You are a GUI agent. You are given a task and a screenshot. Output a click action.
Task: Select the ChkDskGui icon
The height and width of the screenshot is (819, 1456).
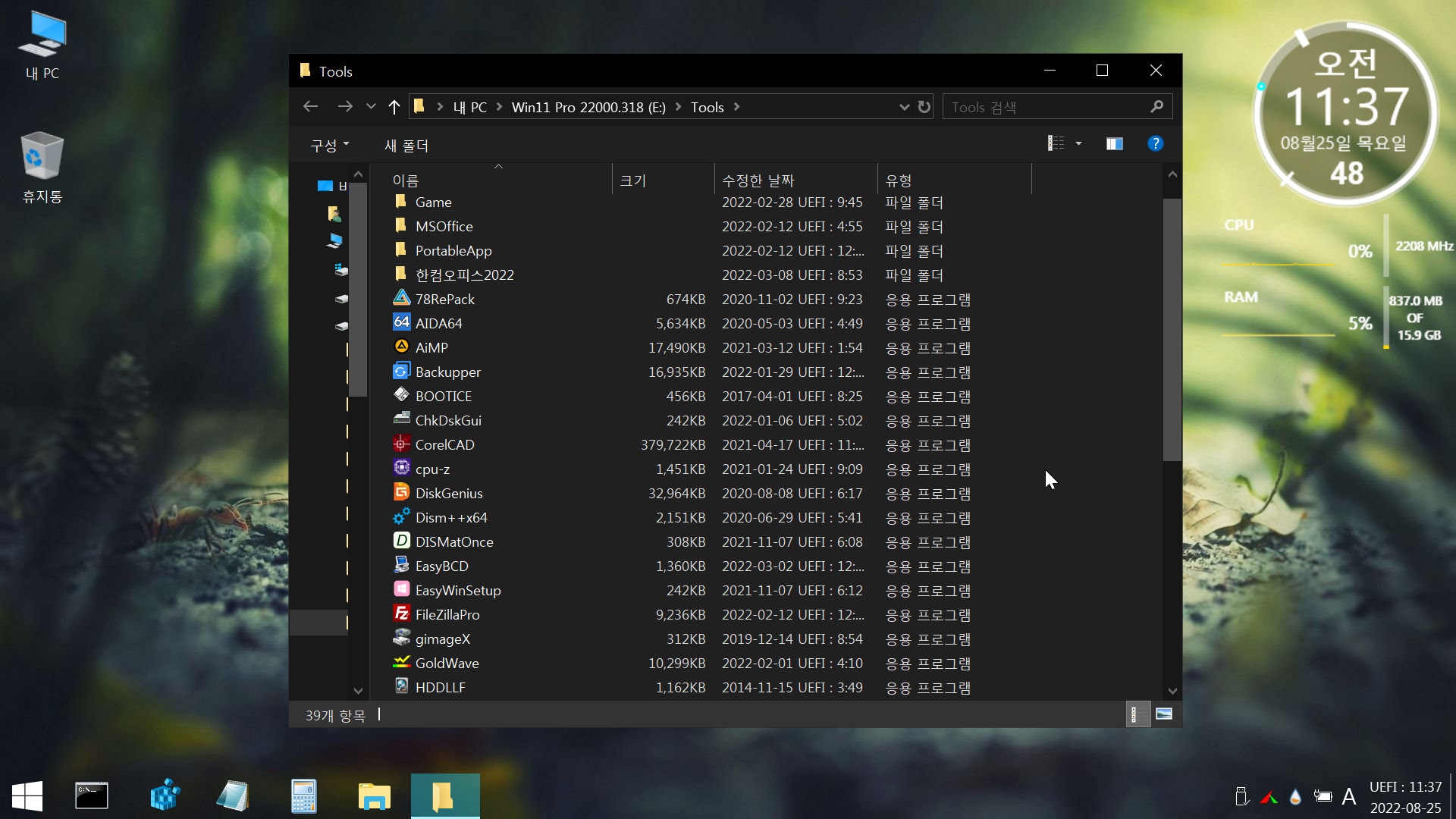click(x=401, y=419)
